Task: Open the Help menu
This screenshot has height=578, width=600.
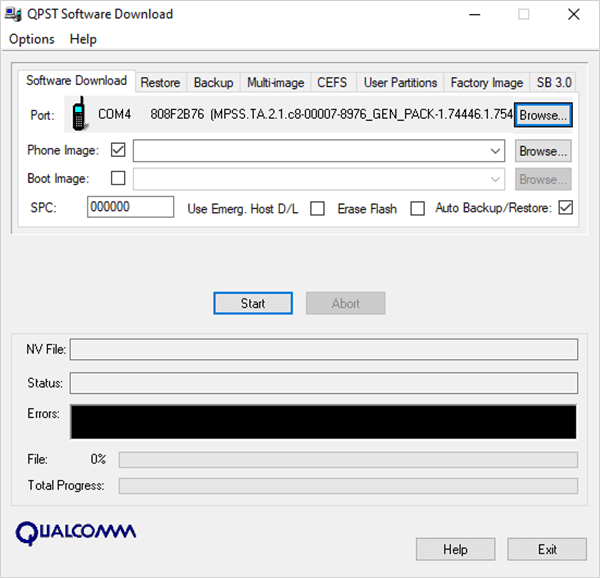Action: click(x=84, y=39)
